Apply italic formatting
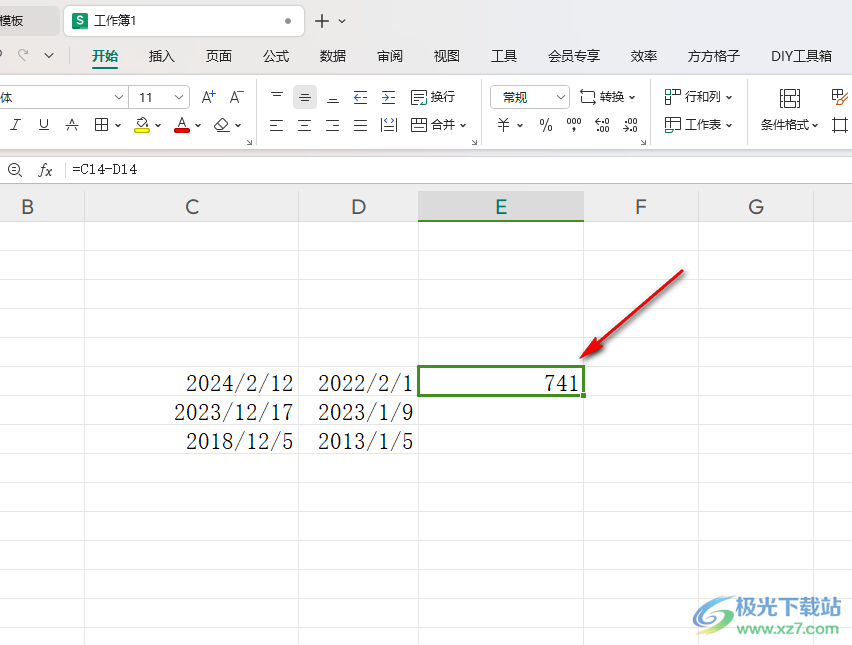 (15, 125)
